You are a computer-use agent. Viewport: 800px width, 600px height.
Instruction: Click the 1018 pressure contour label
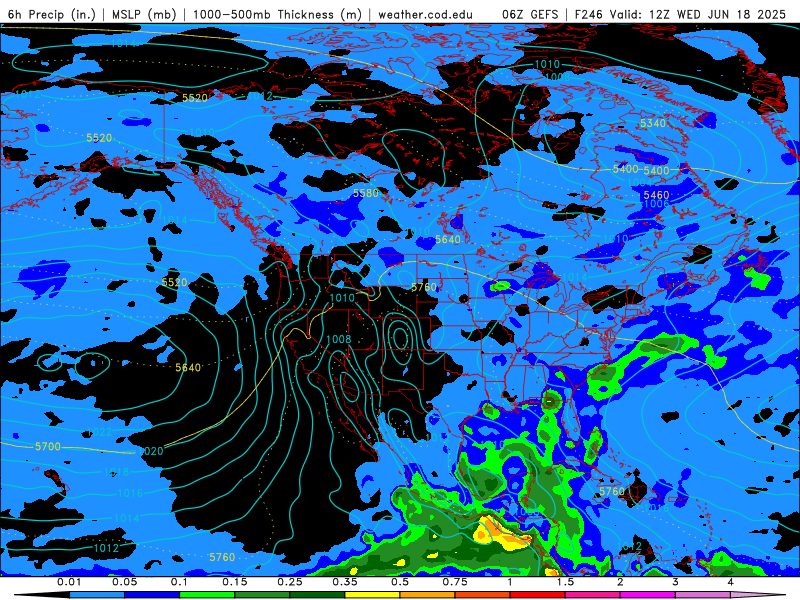pyautogui.click(x=116, y=472)
